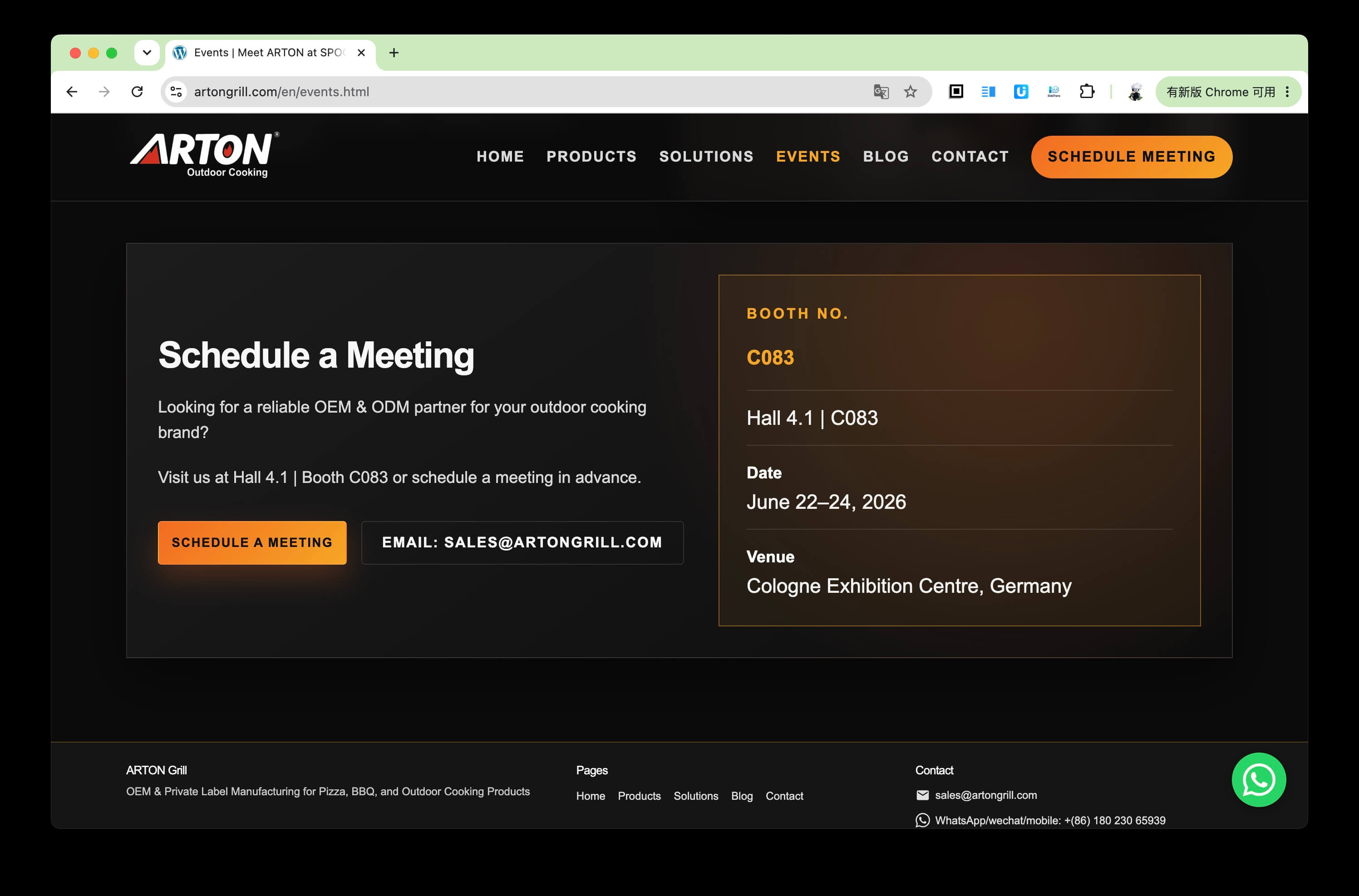Click the footer Products link
This screenshot has height=896, width=1359.
639,795
